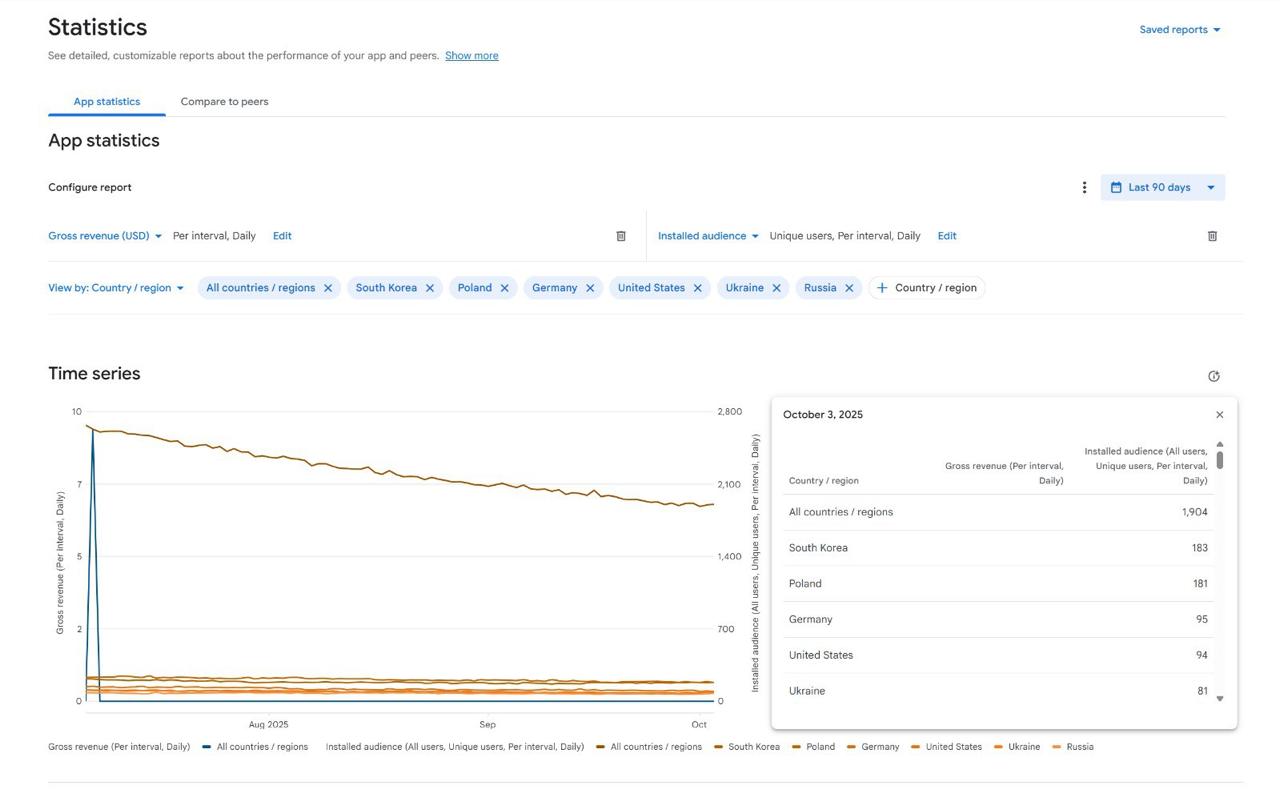Viewport: 1280px width, 806px height.
Task: Expand the Gross revenue (USD) metric dropdown
Action: pos(105,236)
